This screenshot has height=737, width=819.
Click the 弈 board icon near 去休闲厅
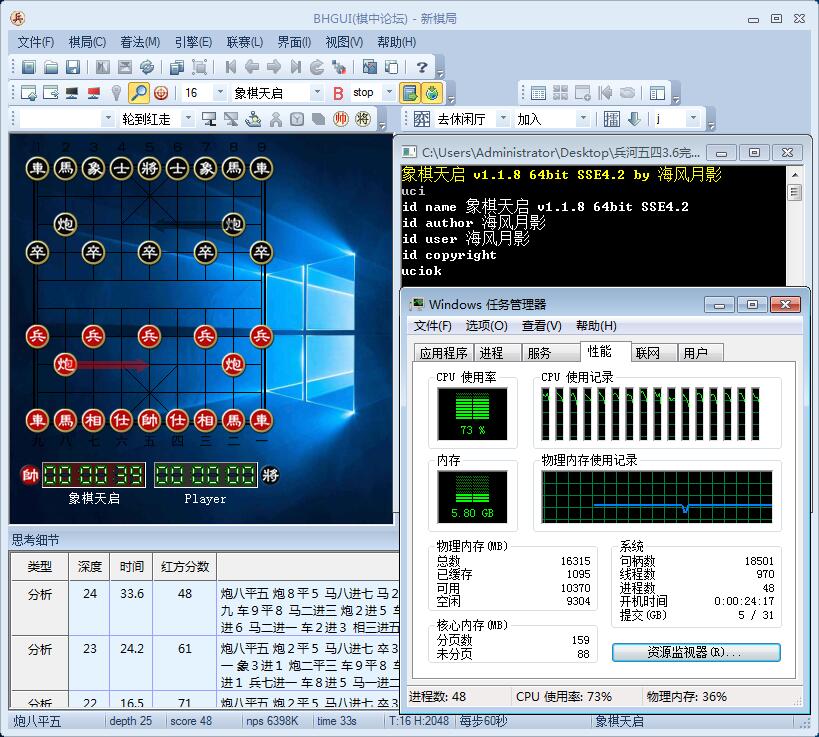(422, 119)
